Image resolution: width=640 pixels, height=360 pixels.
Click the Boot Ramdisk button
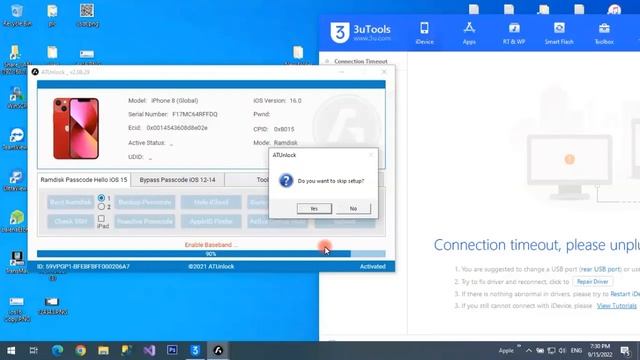pos(70,202)
